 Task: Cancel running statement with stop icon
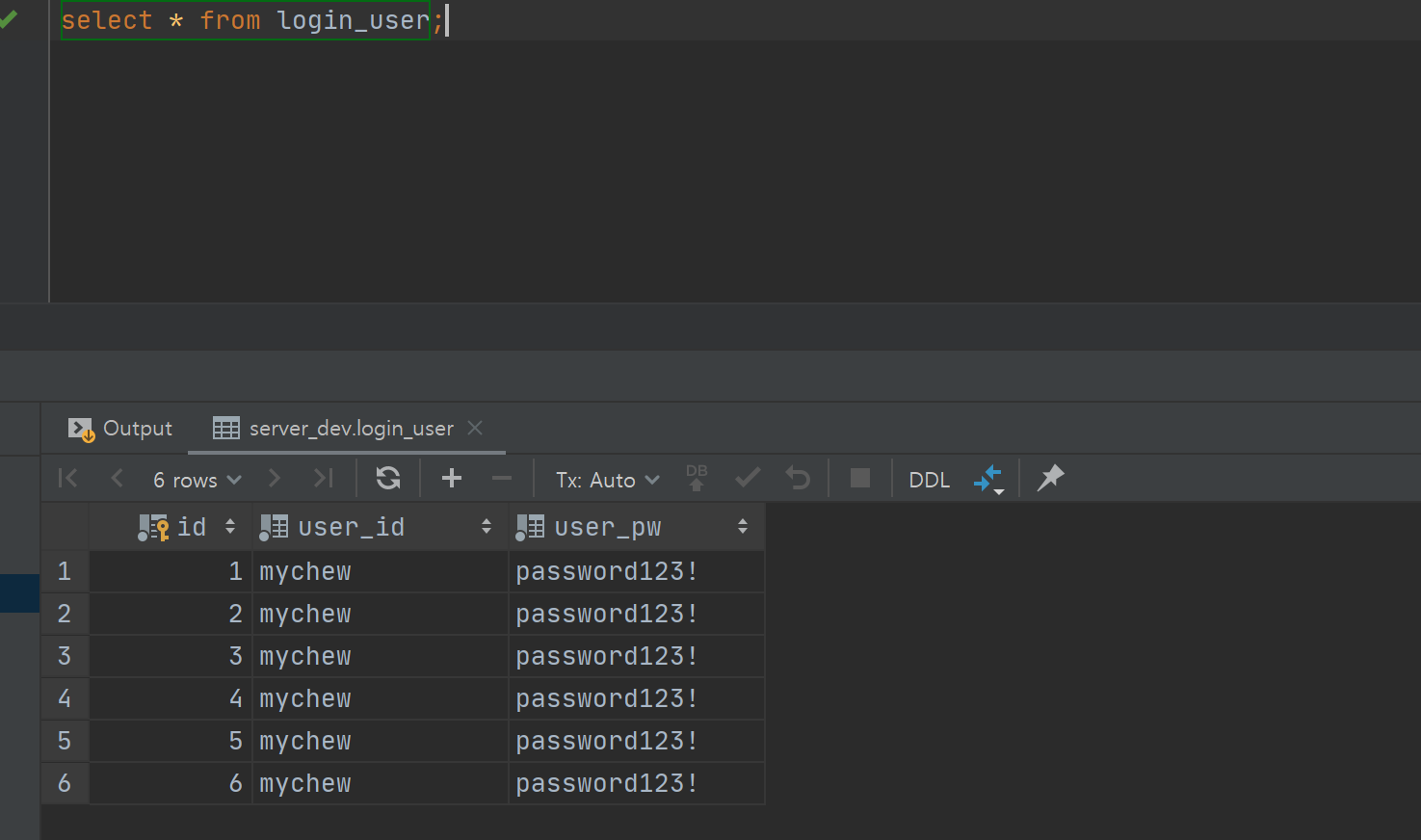tap(860, 478)
